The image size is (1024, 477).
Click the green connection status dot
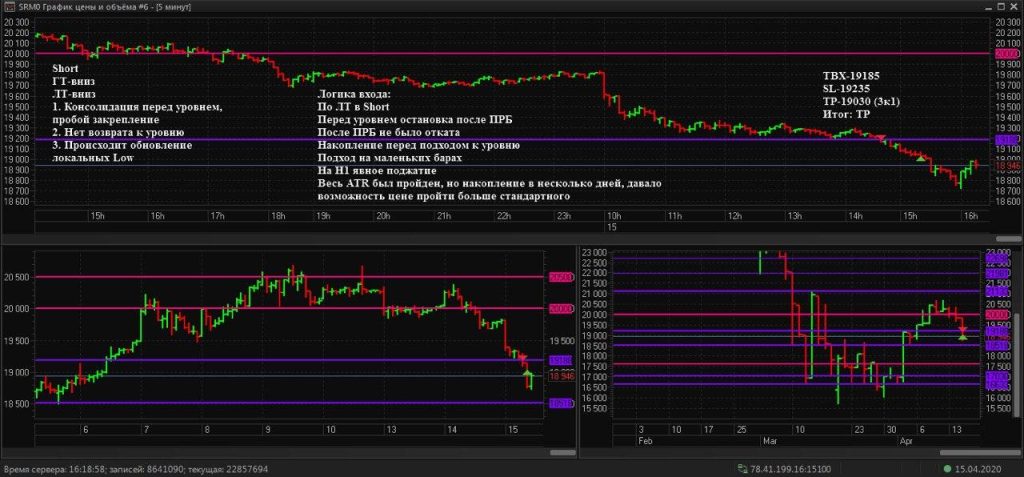tap(947, 469)
